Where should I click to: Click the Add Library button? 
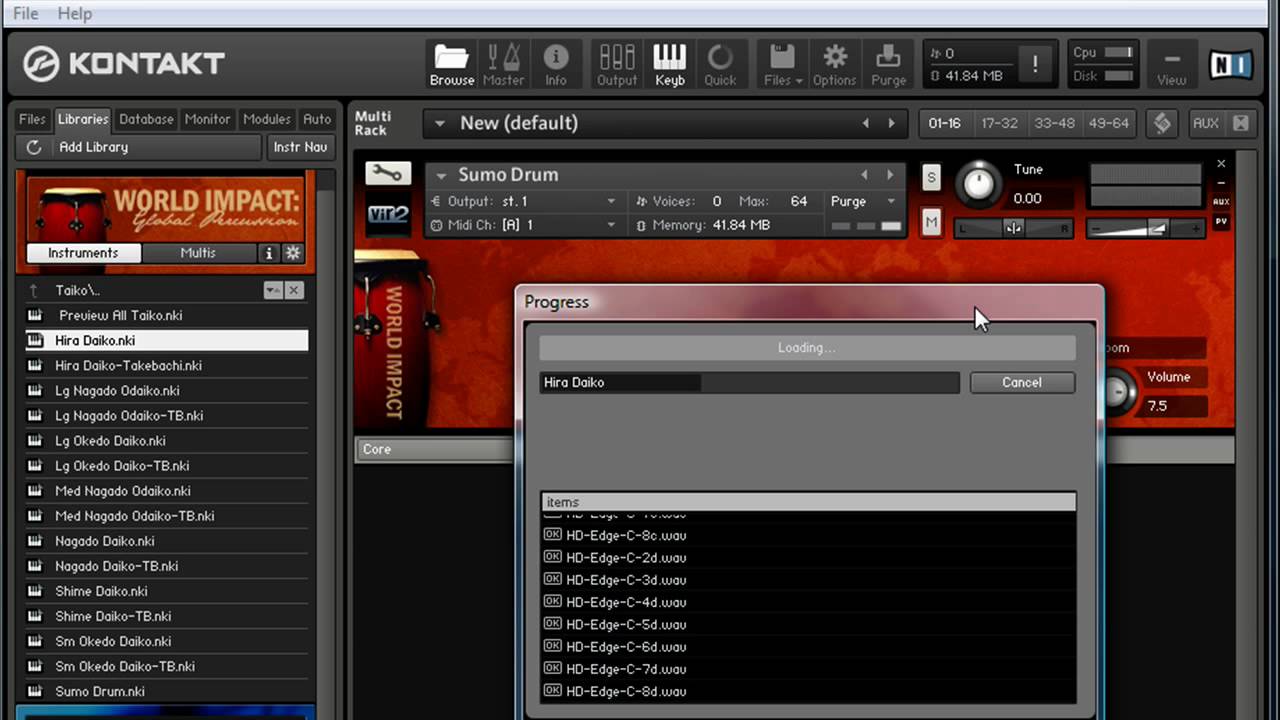(x=138, y=147)
